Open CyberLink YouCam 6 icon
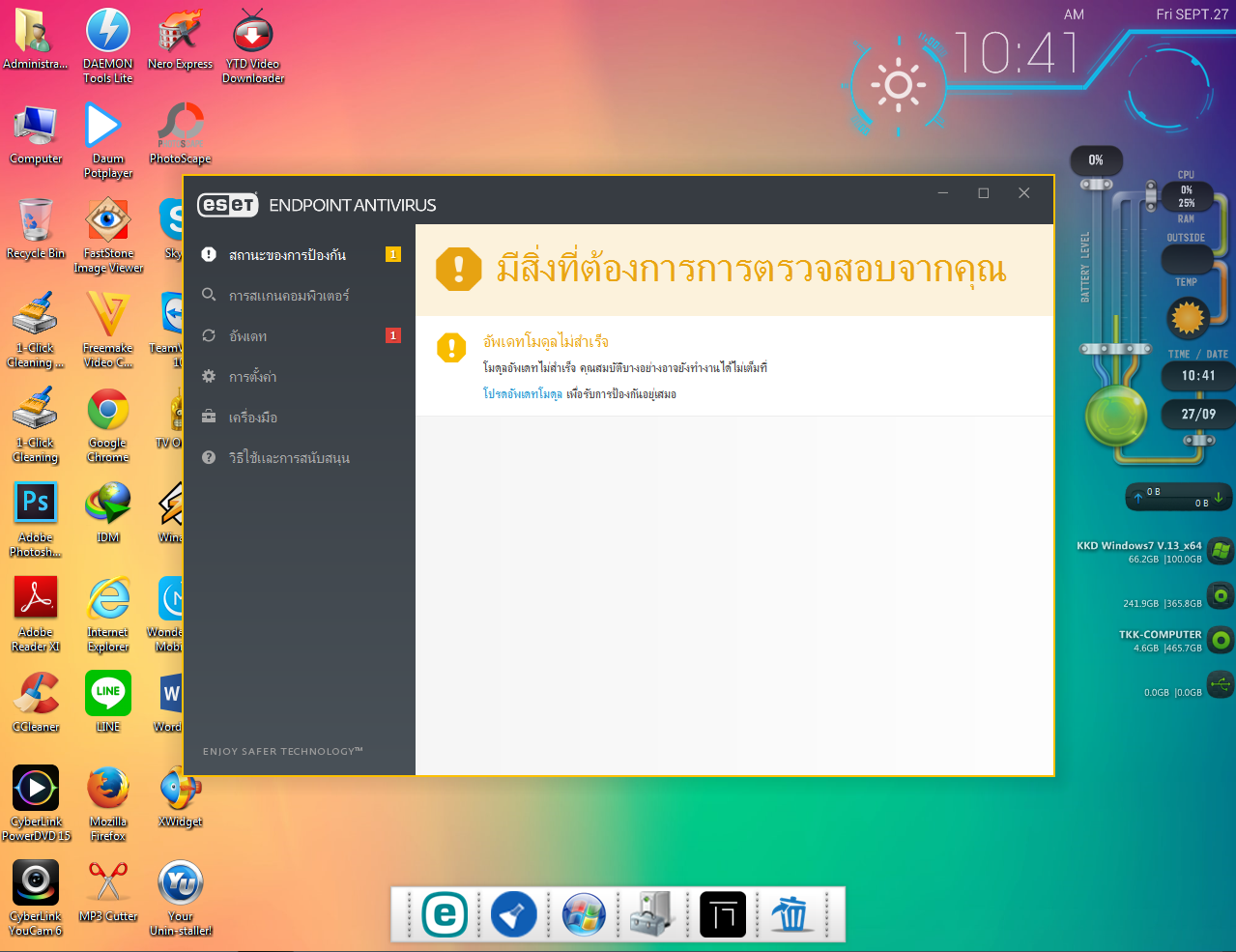The height and width of the screenshot is (952, 1236). point(36,898)
